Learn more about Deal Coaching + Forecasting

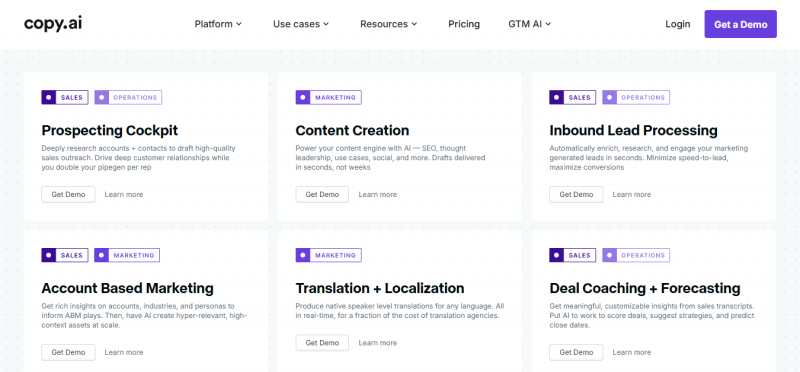[x=632, y=352]
